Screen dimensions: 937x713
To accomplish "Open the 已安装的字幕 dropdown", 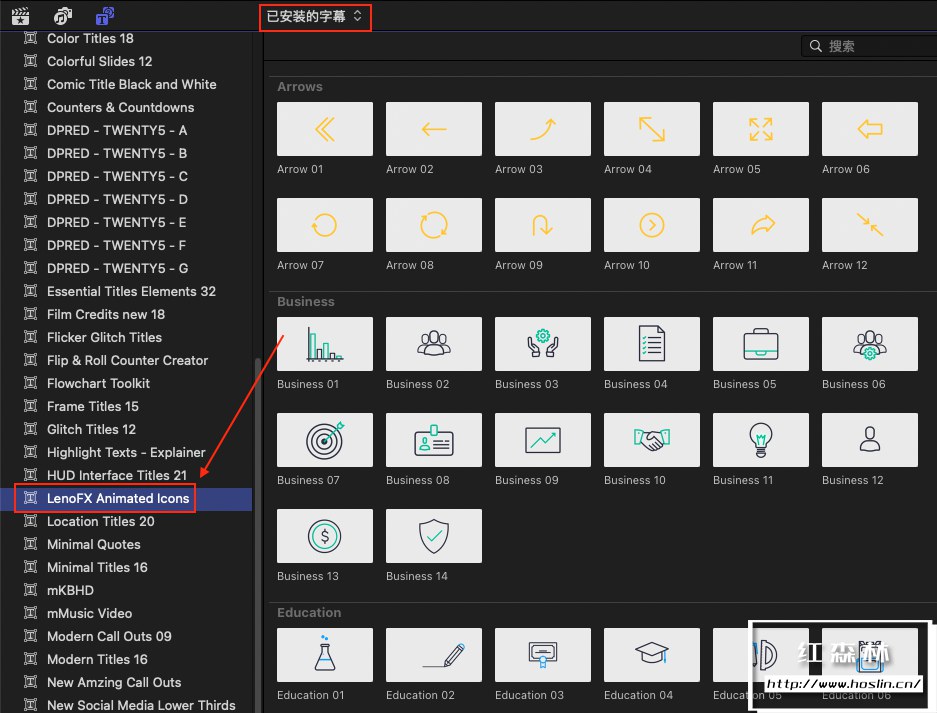I will (314, 16).
